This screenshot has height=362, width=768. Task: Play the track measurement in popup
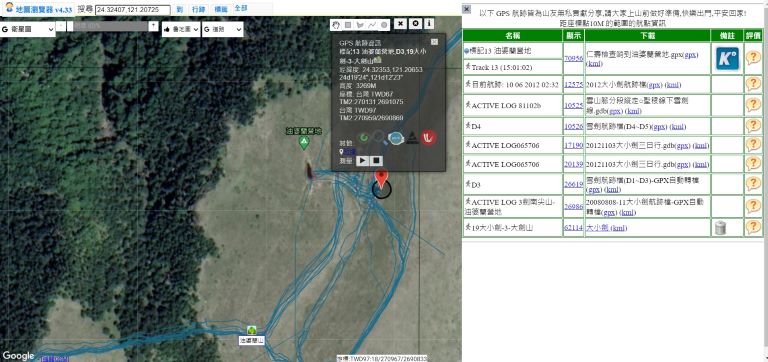point(362,160)
